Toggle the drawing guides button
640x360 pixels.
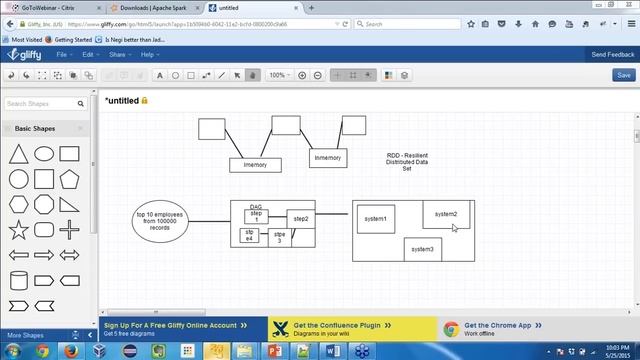(x=368, y=76)
